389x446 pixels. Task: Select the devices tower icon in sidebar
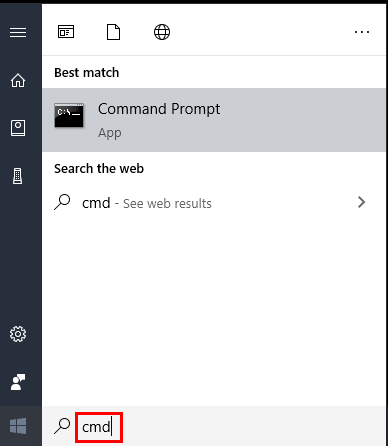(x=18, y=176)
